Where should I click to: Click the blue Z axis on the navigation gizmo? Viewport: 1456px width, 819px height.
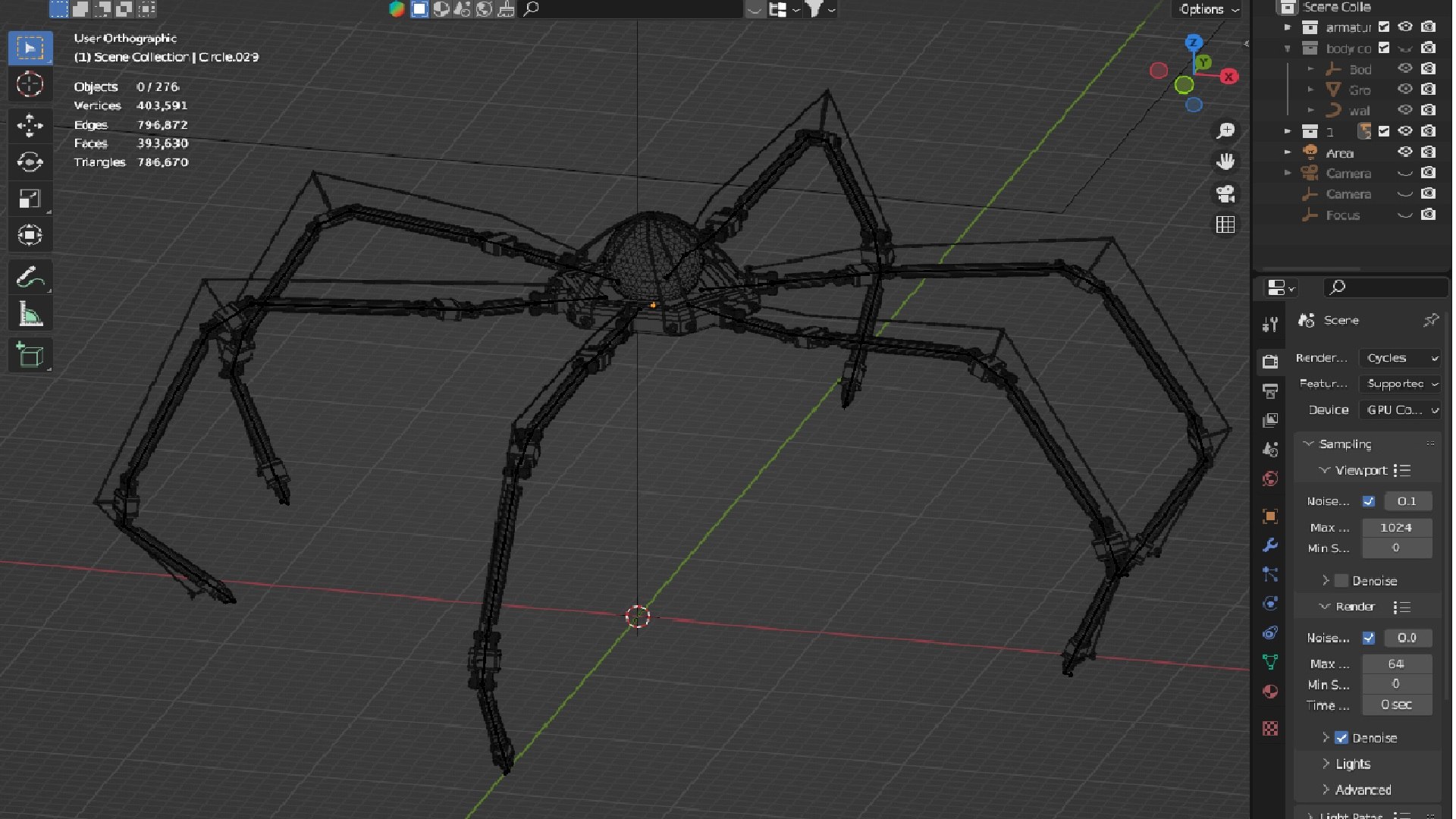(x=1194, y=42)
